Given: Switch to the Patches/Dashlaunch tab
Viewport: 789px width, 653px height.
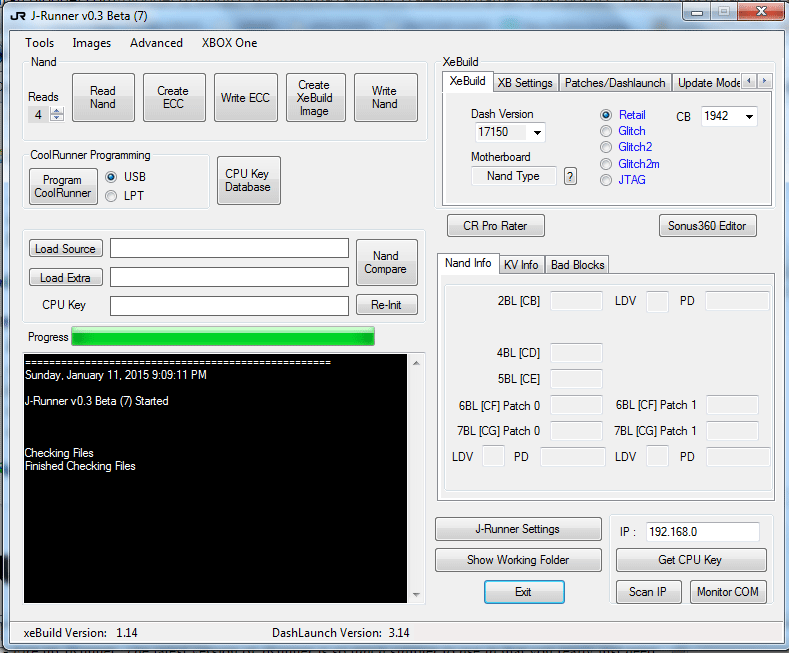Looking at the screenshot, I should [x=615, y=83].
